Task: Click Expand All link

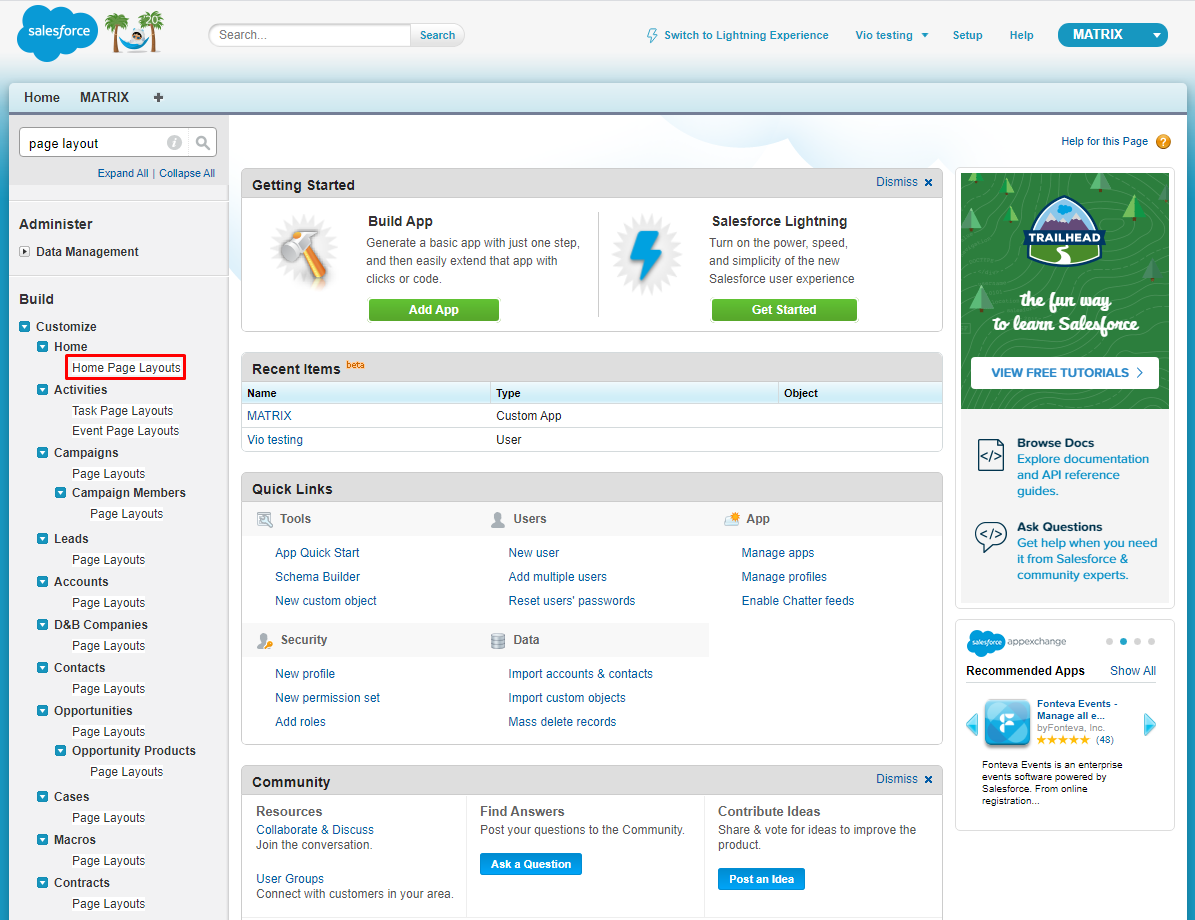Action: [x=123, y=174]
